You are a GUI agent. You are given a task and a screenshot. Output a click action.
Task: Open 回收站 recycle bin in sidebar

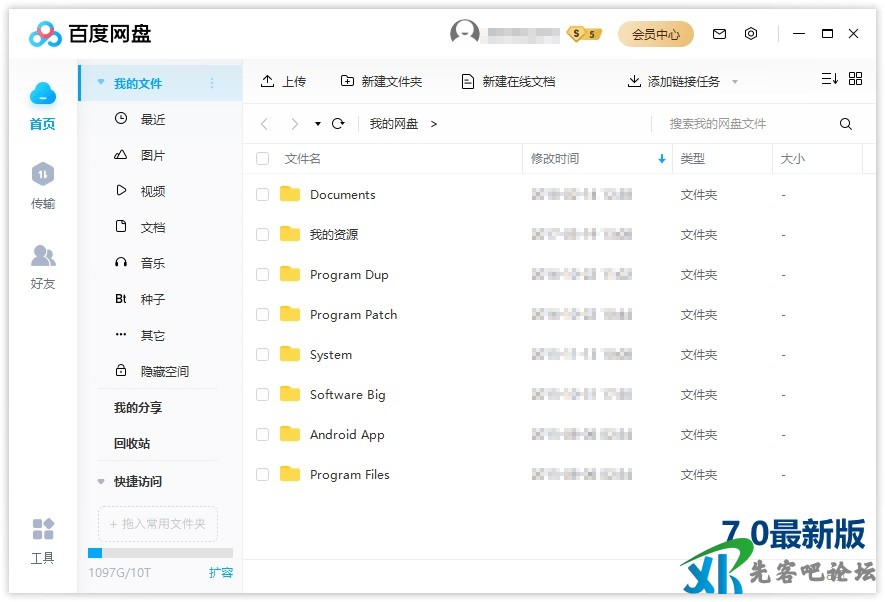point(132,444)
